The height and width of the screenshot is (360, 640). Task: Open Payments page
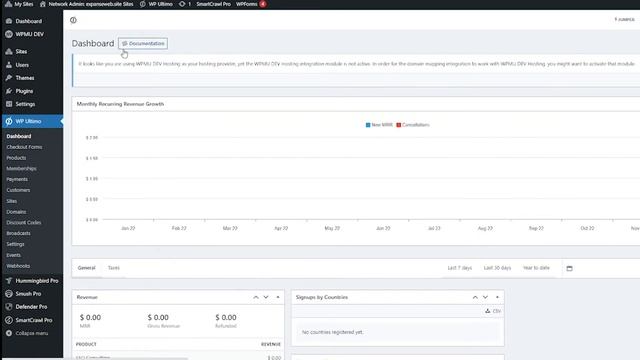[x=17, y=179]
